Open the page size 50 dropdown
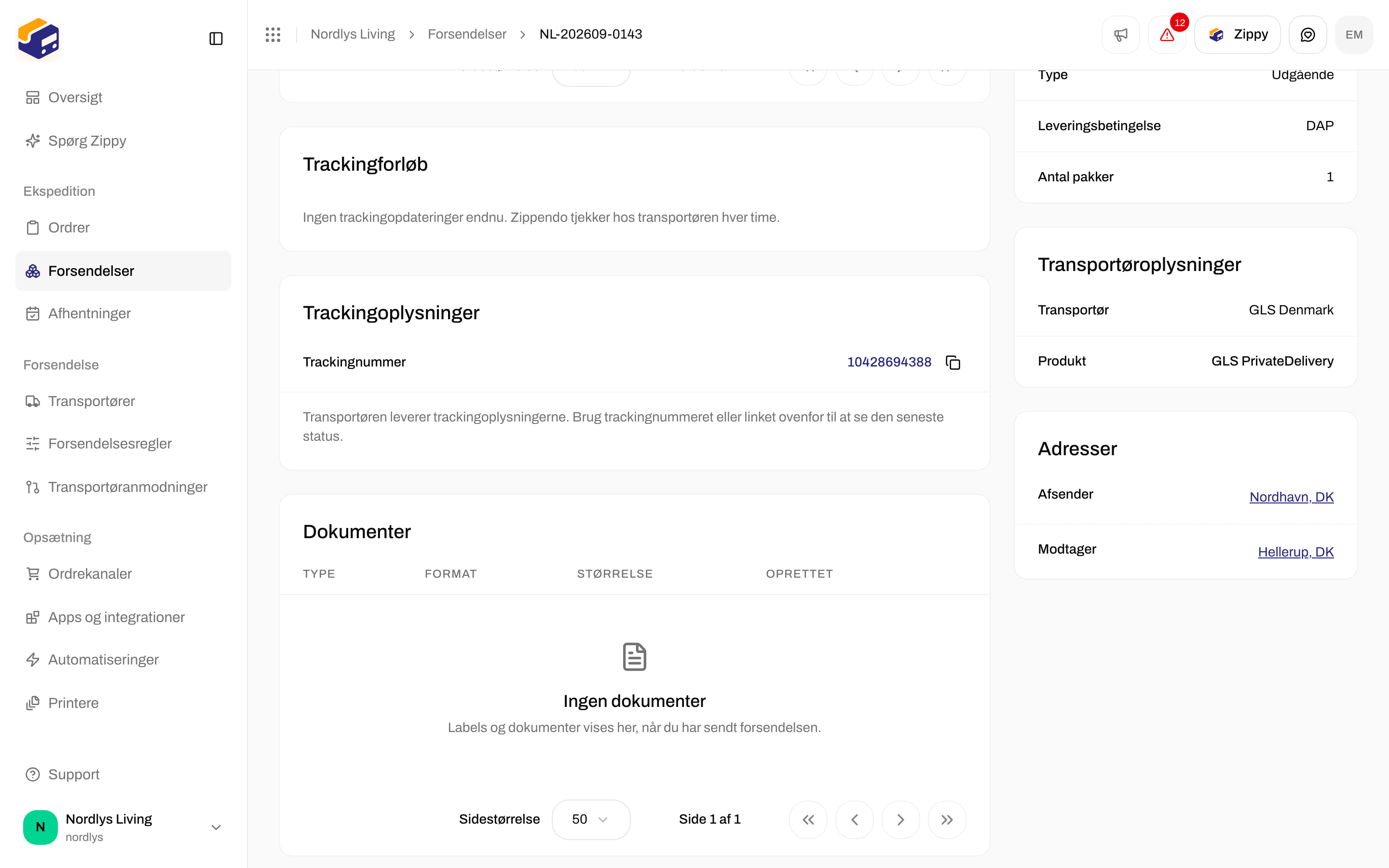1389x868 pixels. (591, 819)
